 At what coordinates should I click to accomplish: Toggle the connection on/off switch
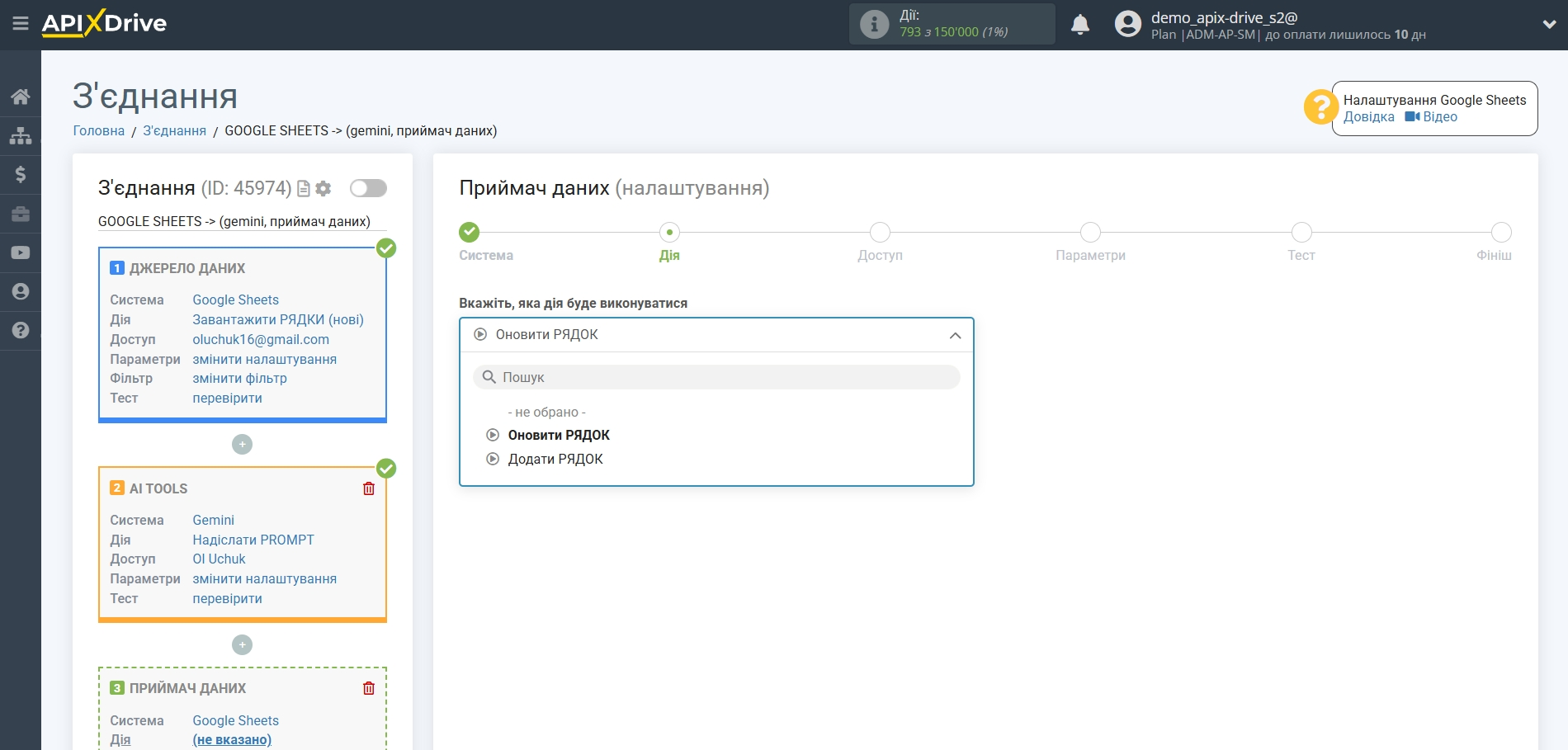[368, 188]
